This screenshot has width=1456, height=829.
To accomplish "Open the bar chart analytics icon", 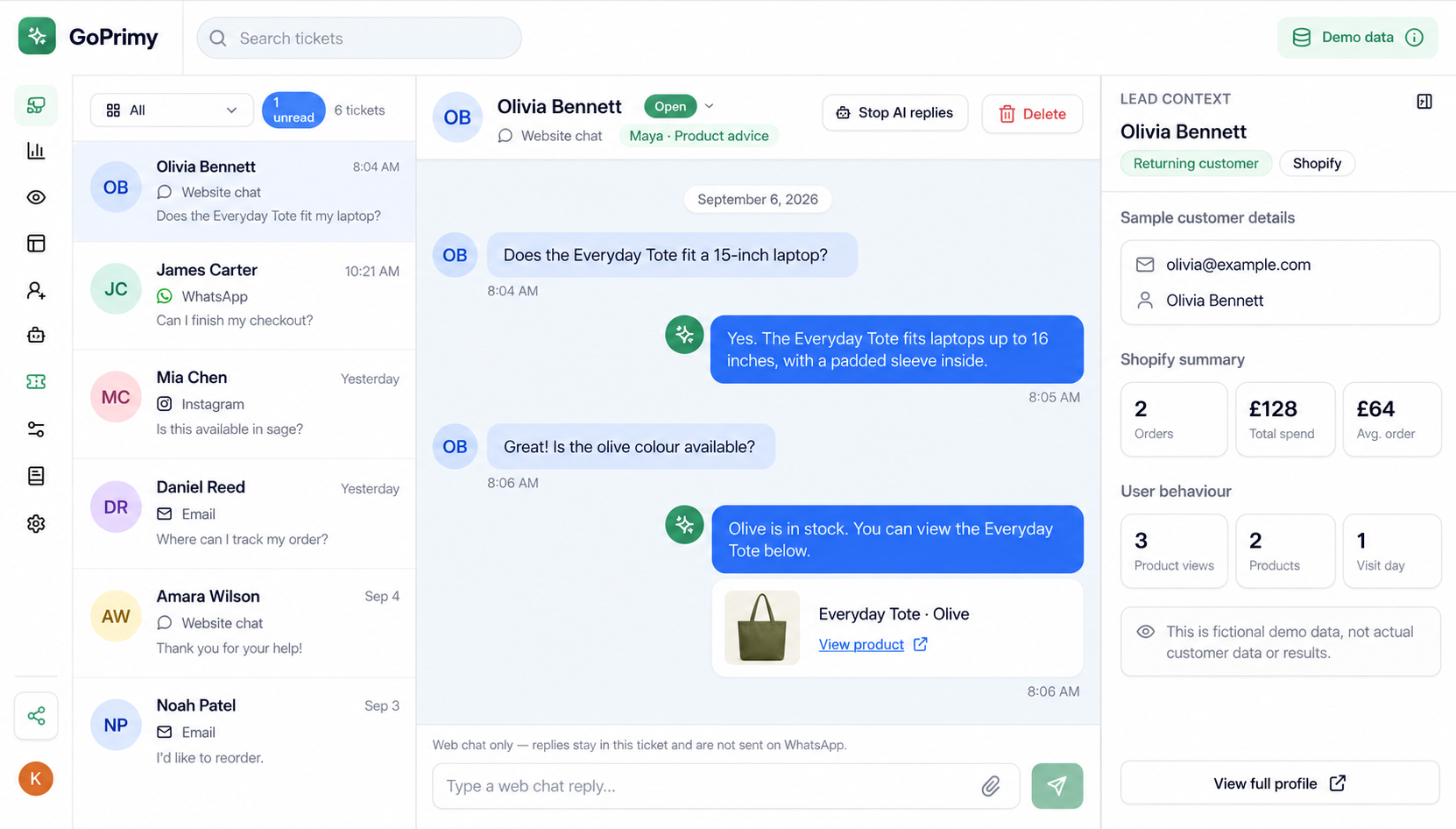I will (x=36, y=151).
